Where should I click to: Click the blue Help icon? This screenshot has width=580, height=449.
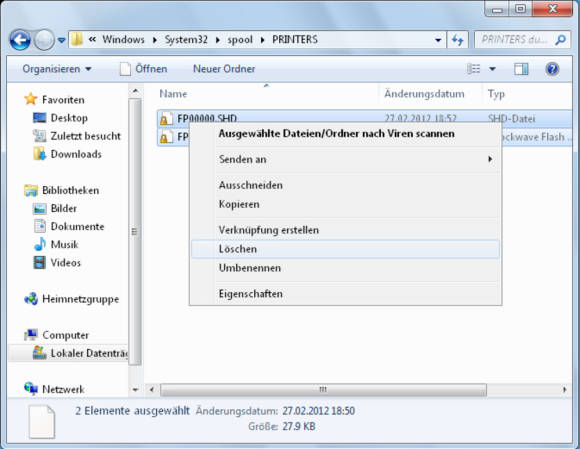(552, 69)
